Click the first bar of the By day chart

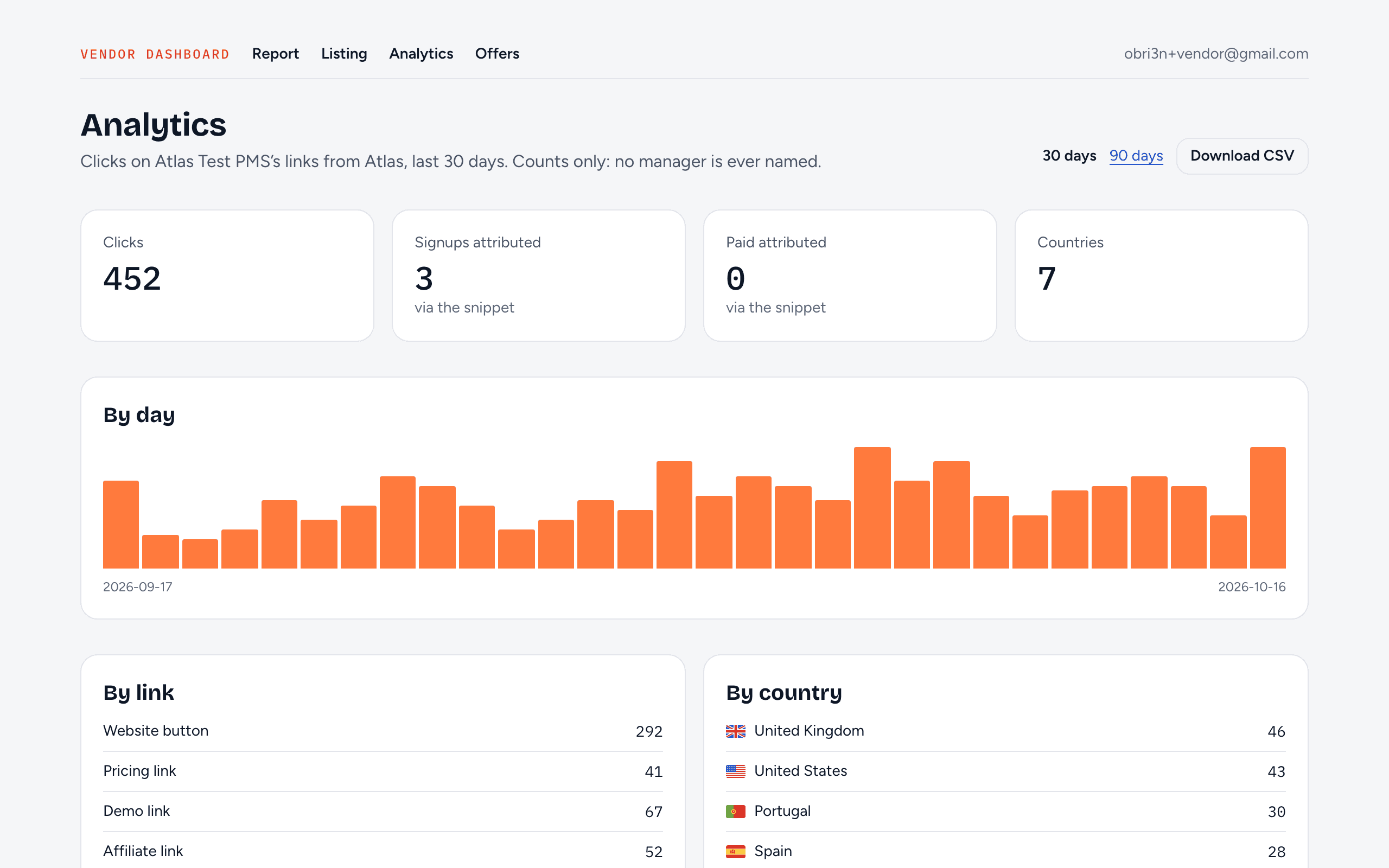[121, 524]
